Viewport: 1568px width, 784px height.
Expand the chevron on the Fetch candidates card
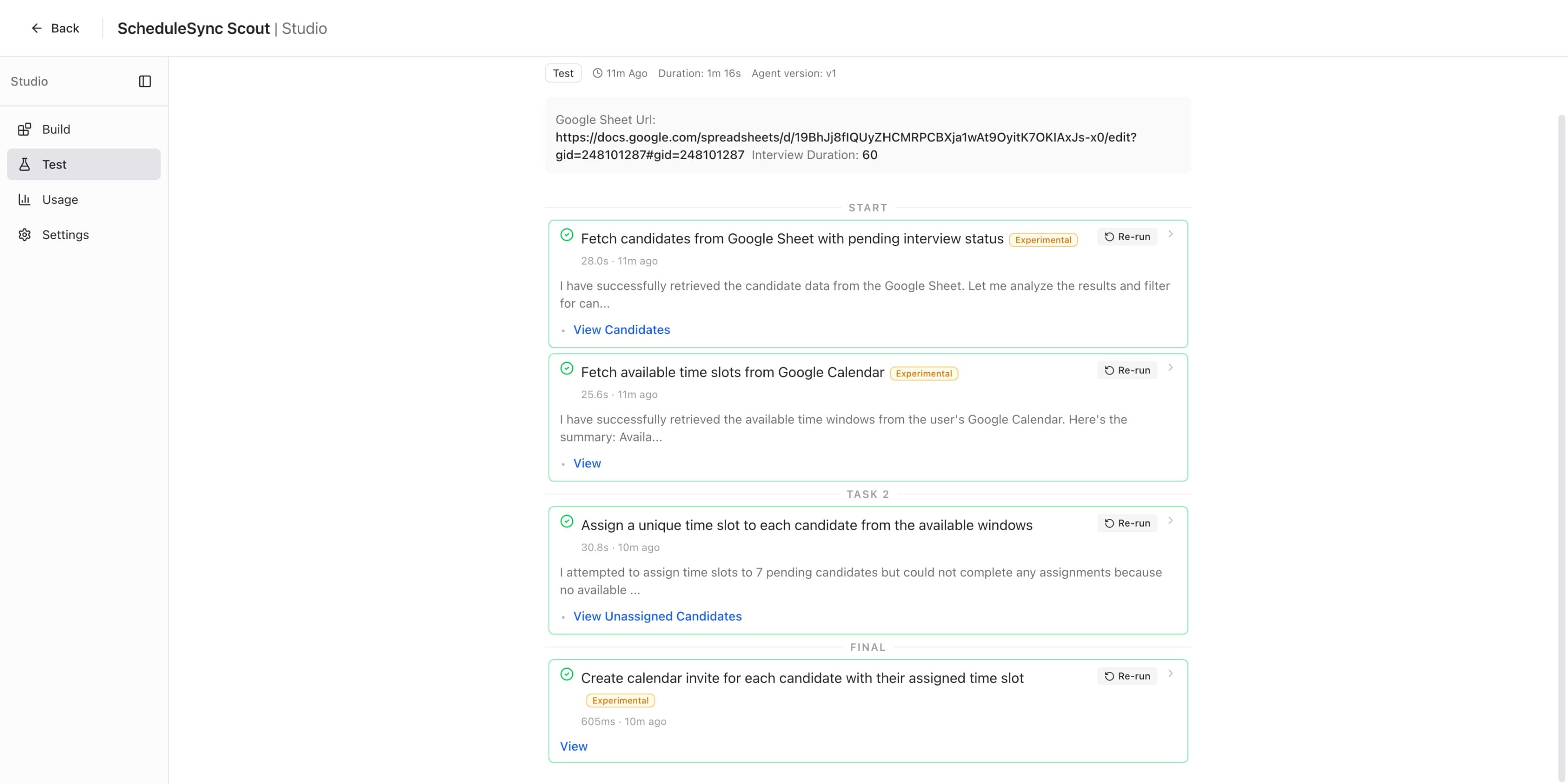tap(1171, 234)
